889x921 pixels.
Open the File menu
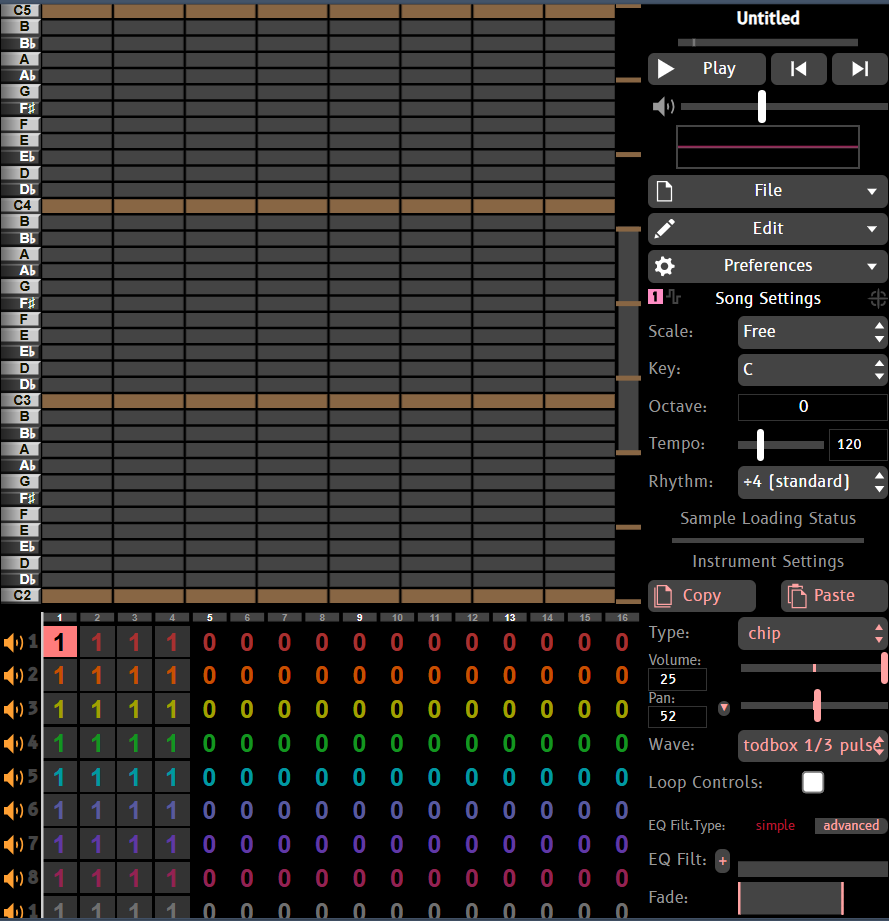point(767,191)
